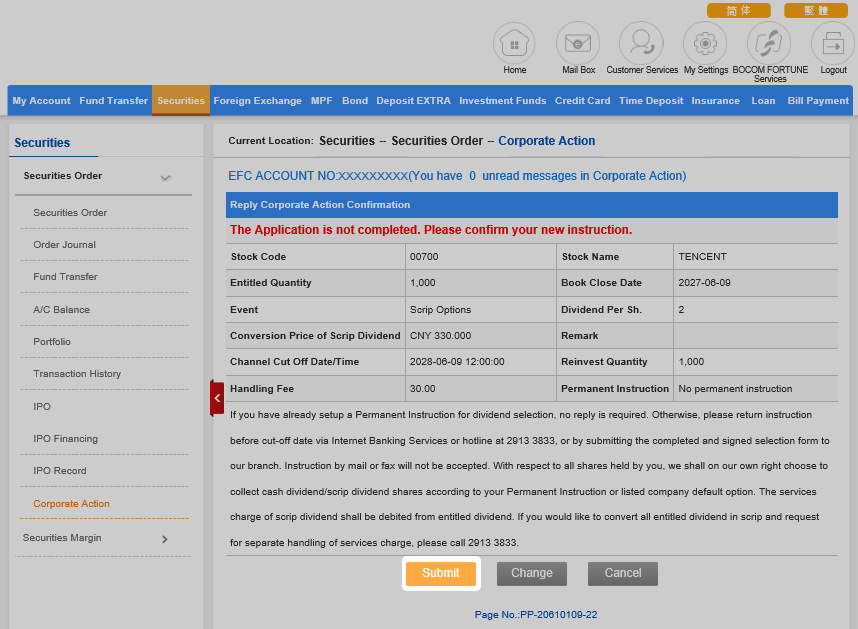Switch language to Simplified Chinese

(738, 10)
